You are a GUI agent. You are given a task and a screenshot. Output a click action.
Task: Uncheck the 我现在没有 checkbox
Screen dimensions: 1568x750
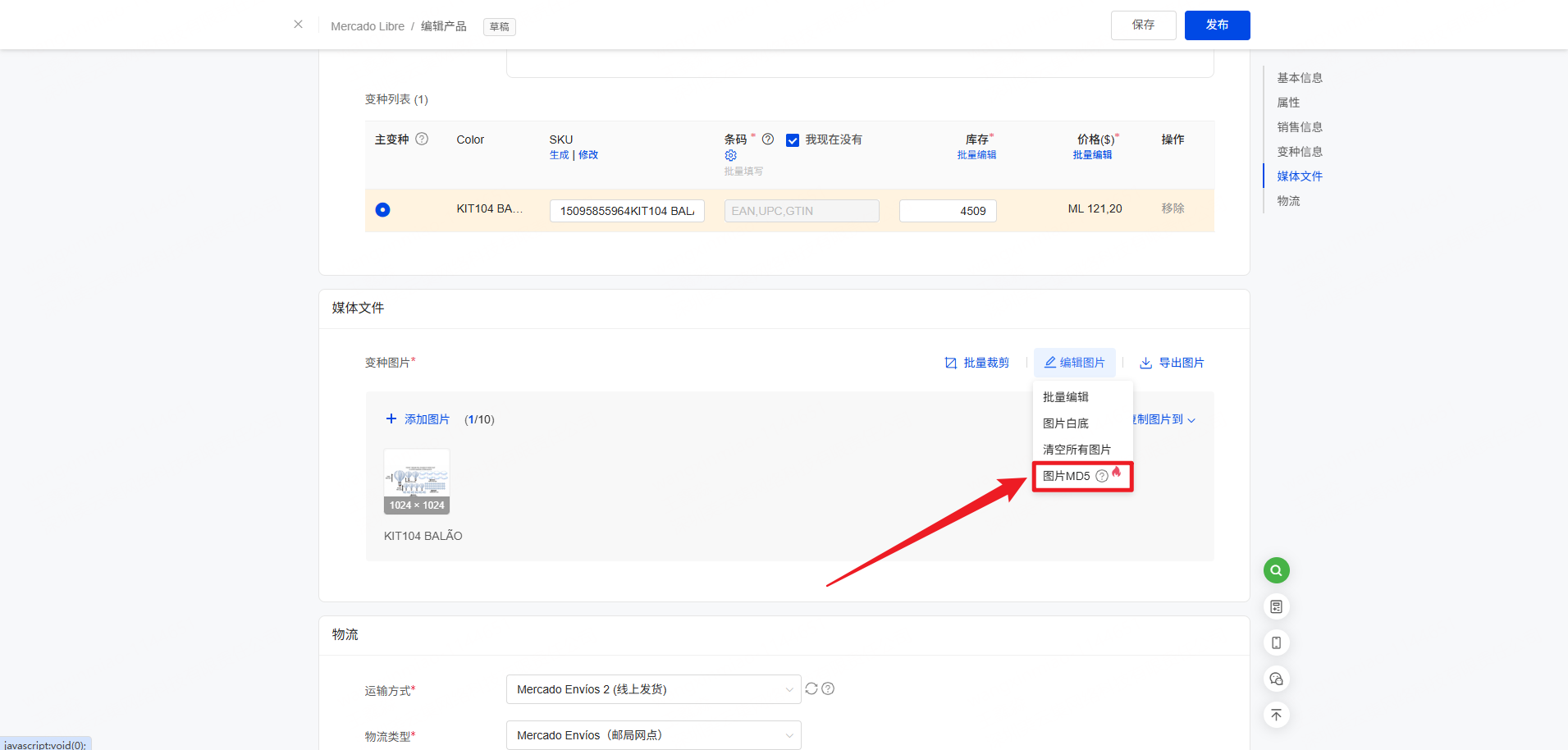793,140
